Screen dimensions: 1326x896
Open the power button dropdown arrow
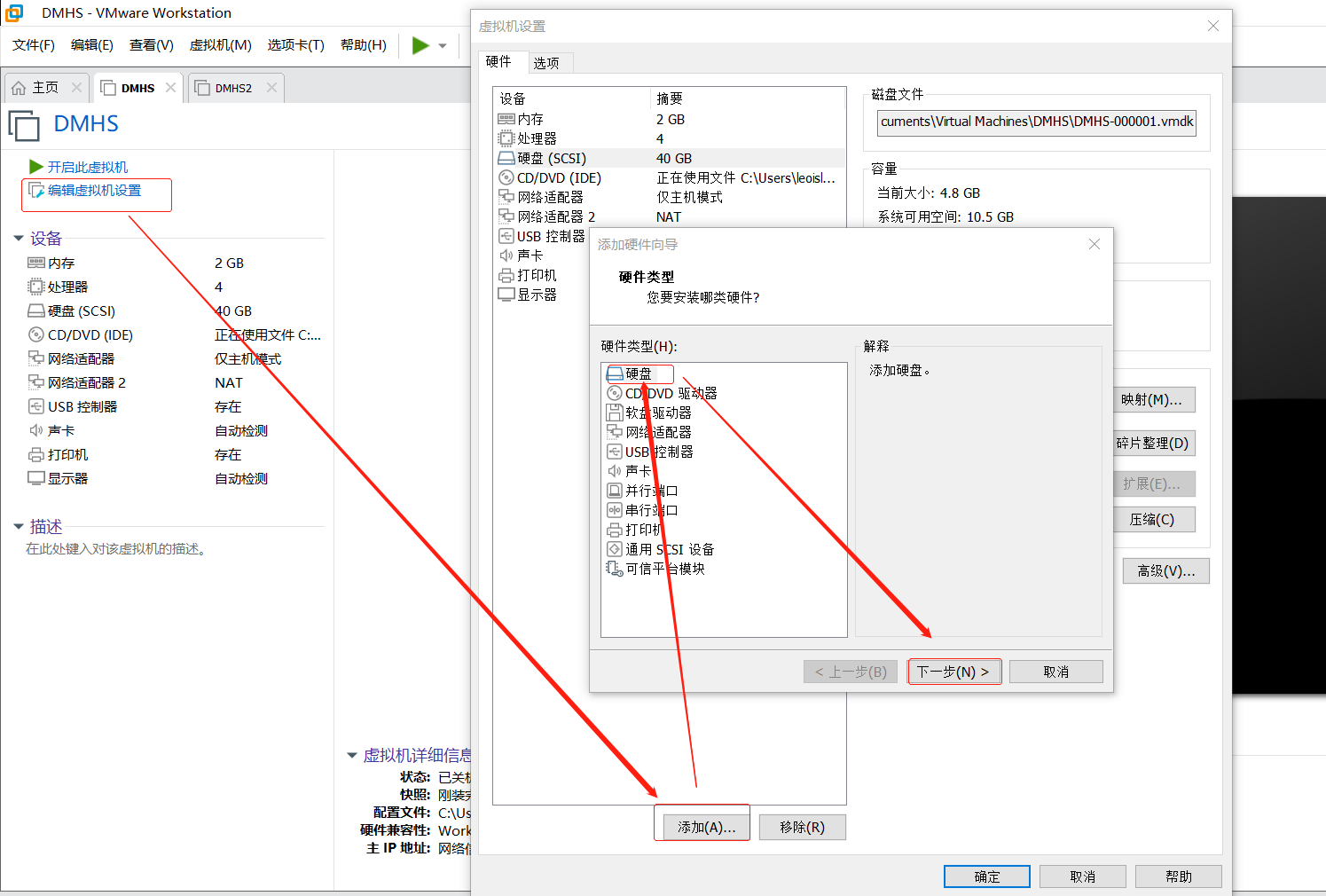click(x=441, y=45)
